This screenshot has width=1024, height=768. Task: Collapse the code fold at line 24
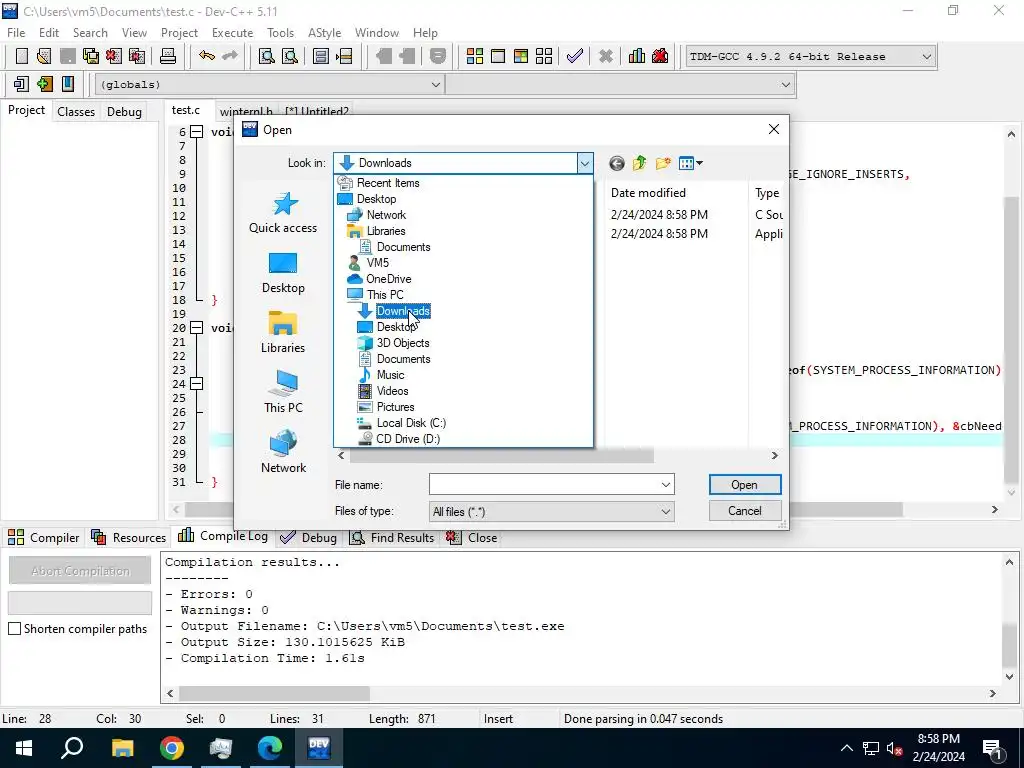[196, 383]
